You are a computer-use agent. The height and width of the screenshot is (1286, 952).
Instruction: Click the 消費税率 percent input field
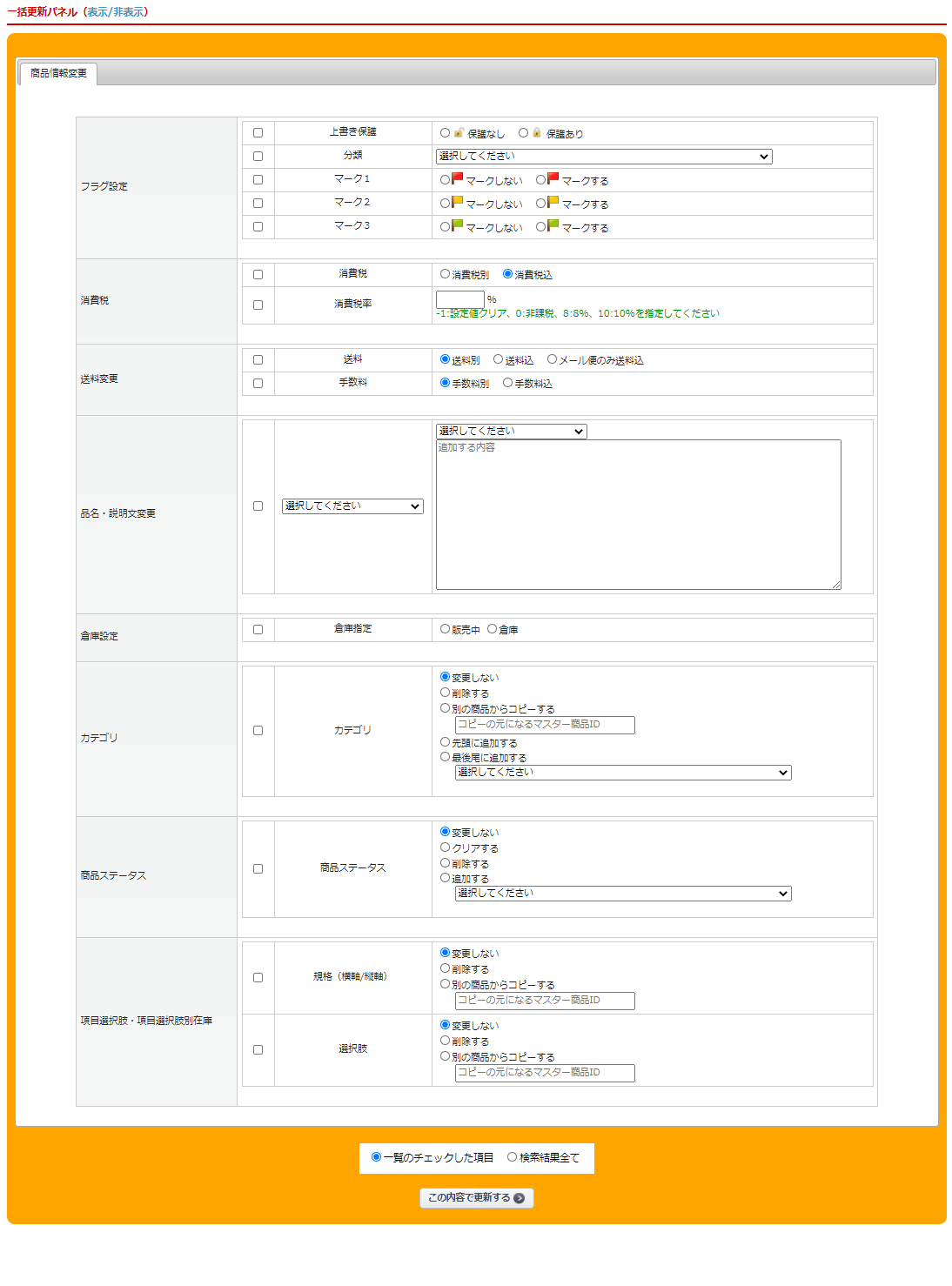click(x=459, y=299)
